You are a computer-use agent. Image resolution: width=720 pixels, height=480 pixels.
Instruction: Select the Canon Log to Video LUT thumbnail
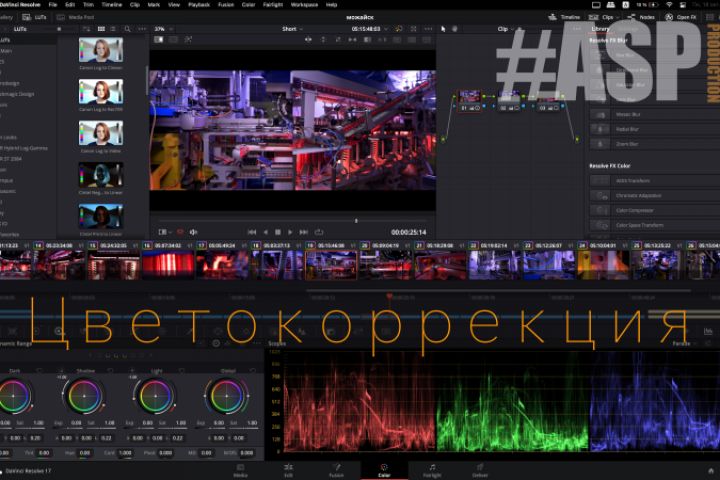click(x=101, y=133)
